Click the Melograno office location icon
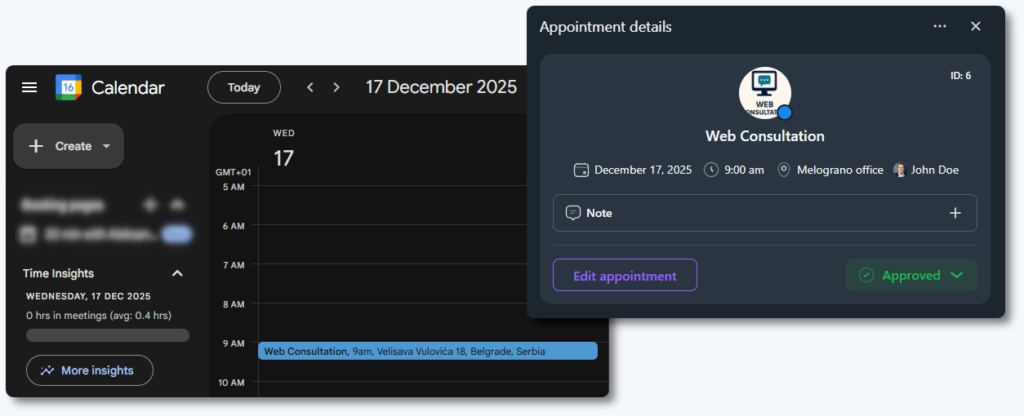This screenshot has width=1024, height=416. tap(784, 170)
